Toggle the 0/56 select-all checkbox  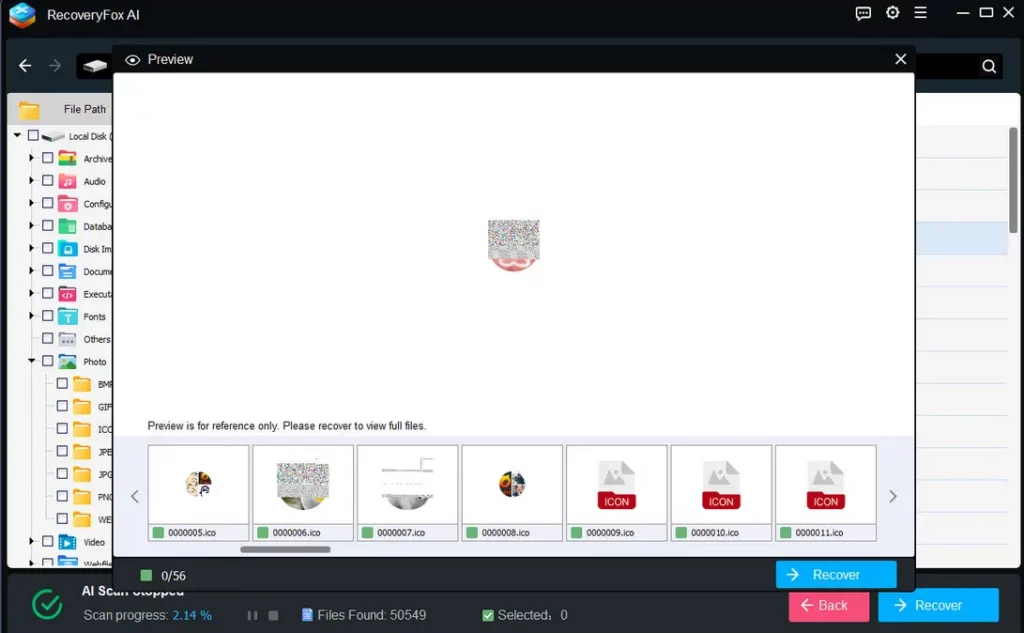pyautogui.click(x=146, y=575)
